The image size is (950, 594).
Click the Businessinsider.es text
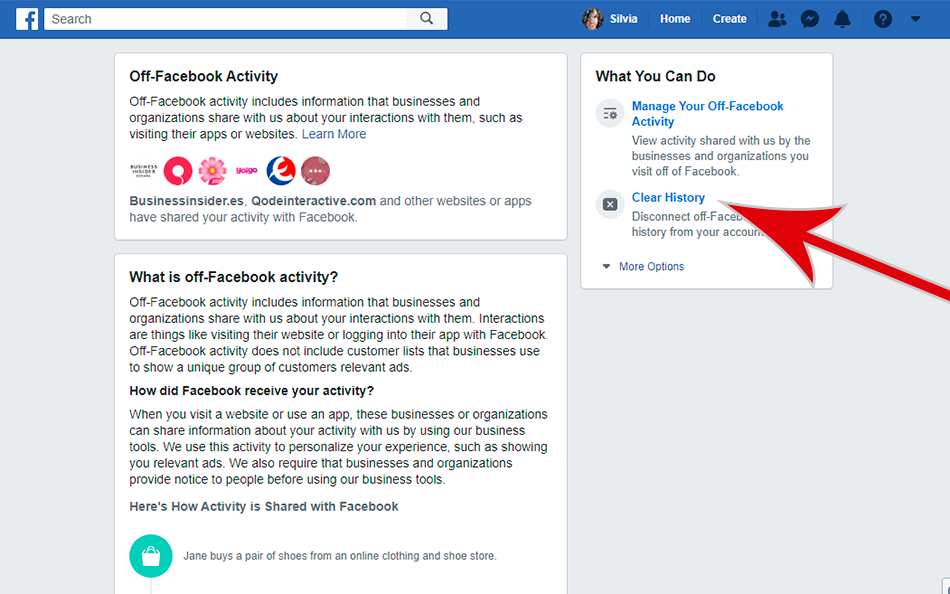click(x=187, y=201)
